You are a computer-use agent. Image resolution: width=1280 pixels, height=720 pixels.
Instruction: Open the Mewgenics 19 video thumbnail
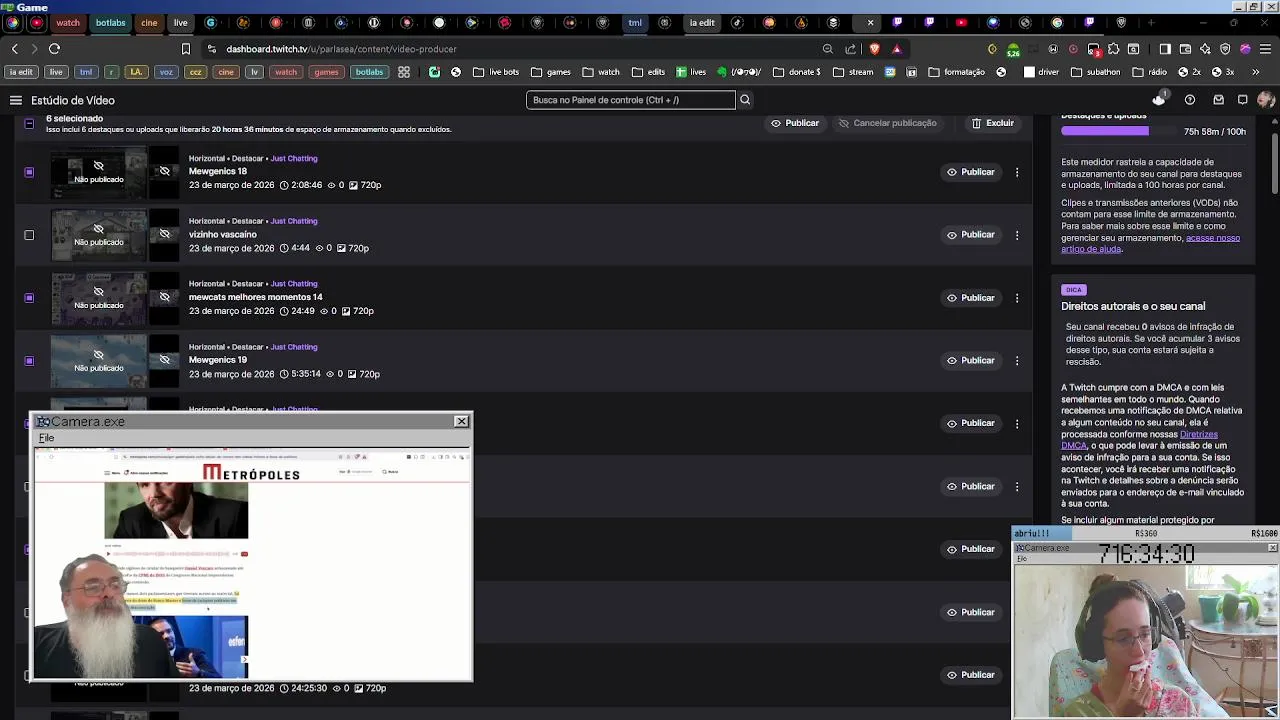[x=99, y=361]
